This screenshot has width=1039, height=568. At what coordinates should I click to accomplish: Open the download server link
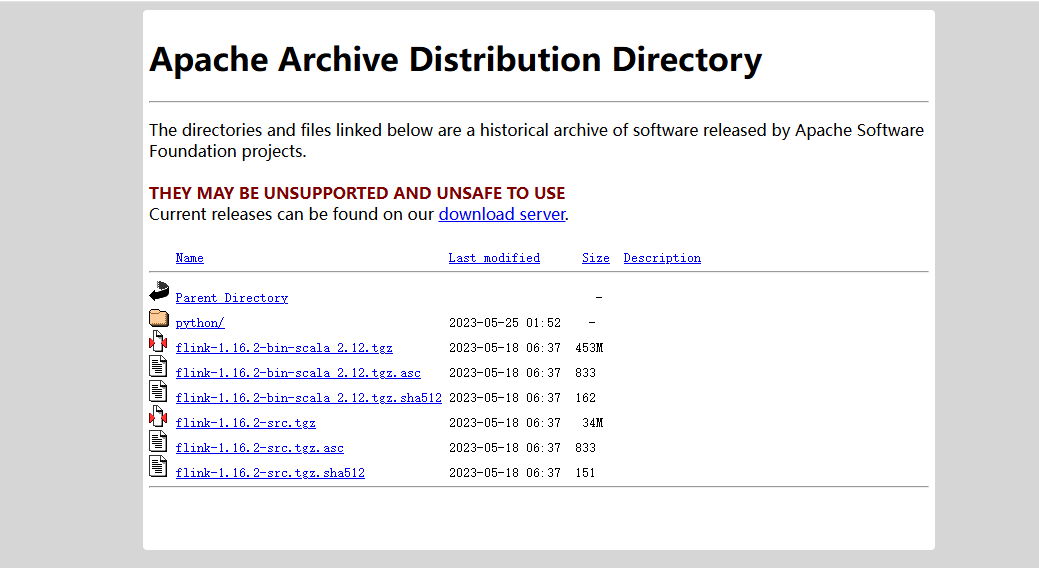pyautogui.click(x=502, y=214)
